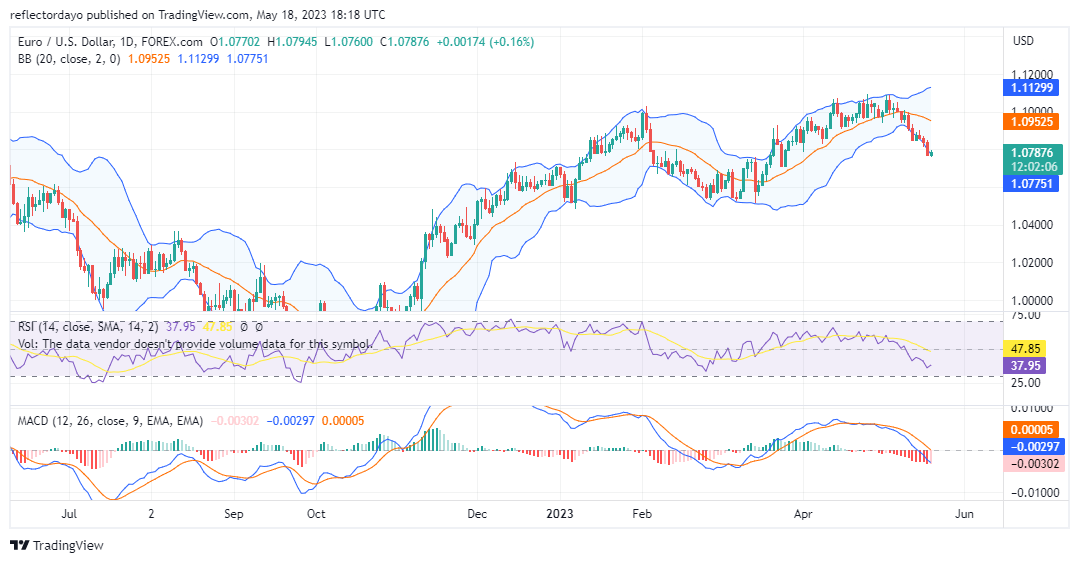The width and height of the screenshot is (1079, 563).
Task: Click the yellow 47.85 RSI value tag
Action: (1024, 348)
